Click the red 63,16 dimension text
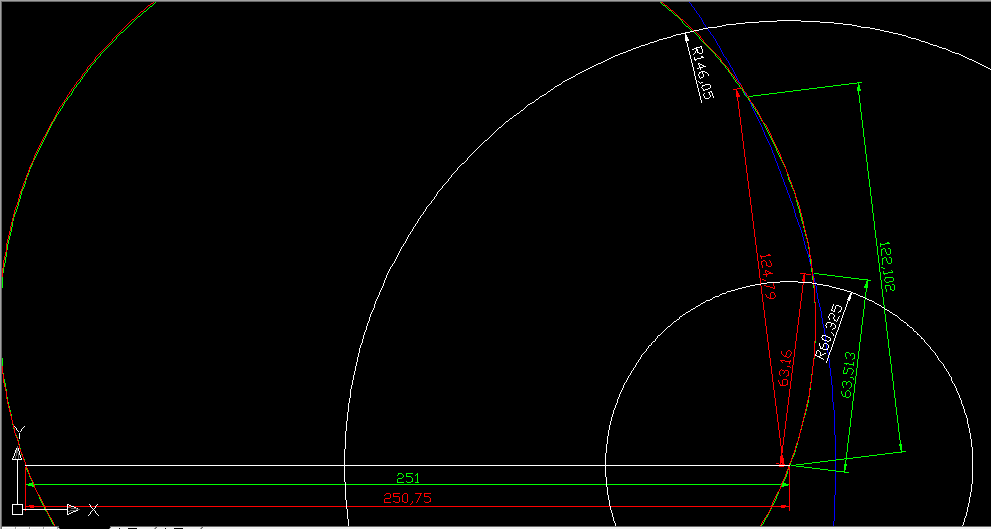The image size is (991, 529). 786,366
